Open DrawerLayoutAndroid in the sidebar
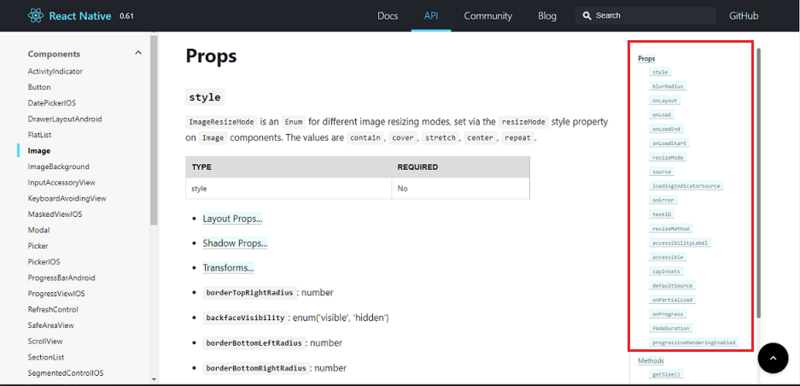Screen dimensions: 800x386 point(65,119)
